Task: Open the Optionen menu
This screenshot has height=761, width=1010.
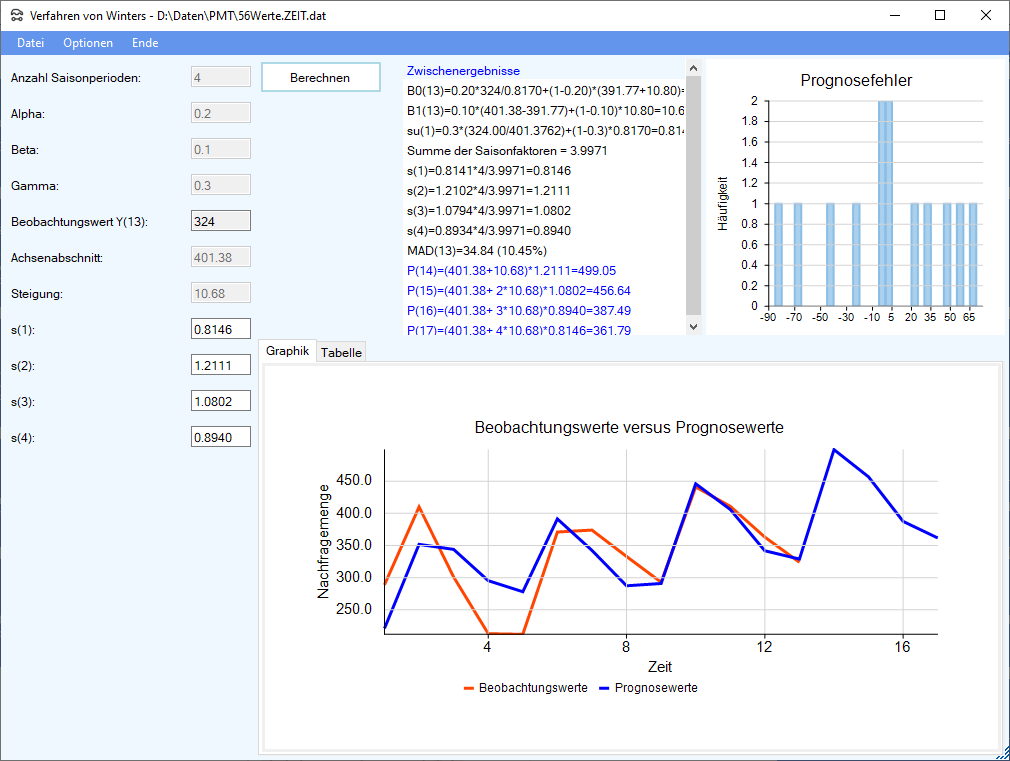Action: [x=88, y=43]
